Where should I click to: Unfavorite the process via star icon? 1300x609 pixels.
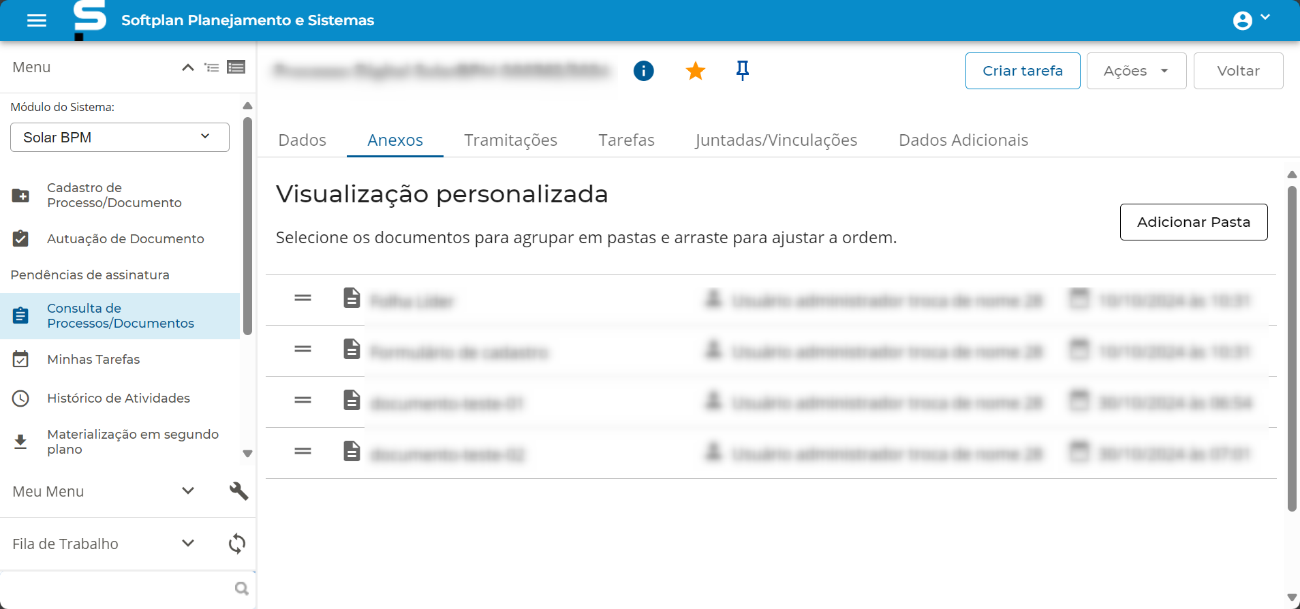click(695, 70)
